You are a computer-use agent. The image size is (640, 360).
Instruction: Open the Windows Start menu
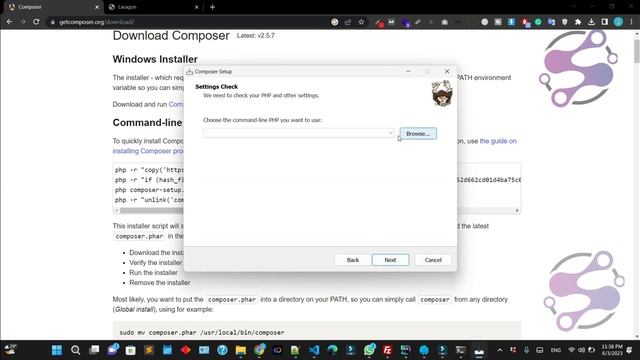pos(57,350)
